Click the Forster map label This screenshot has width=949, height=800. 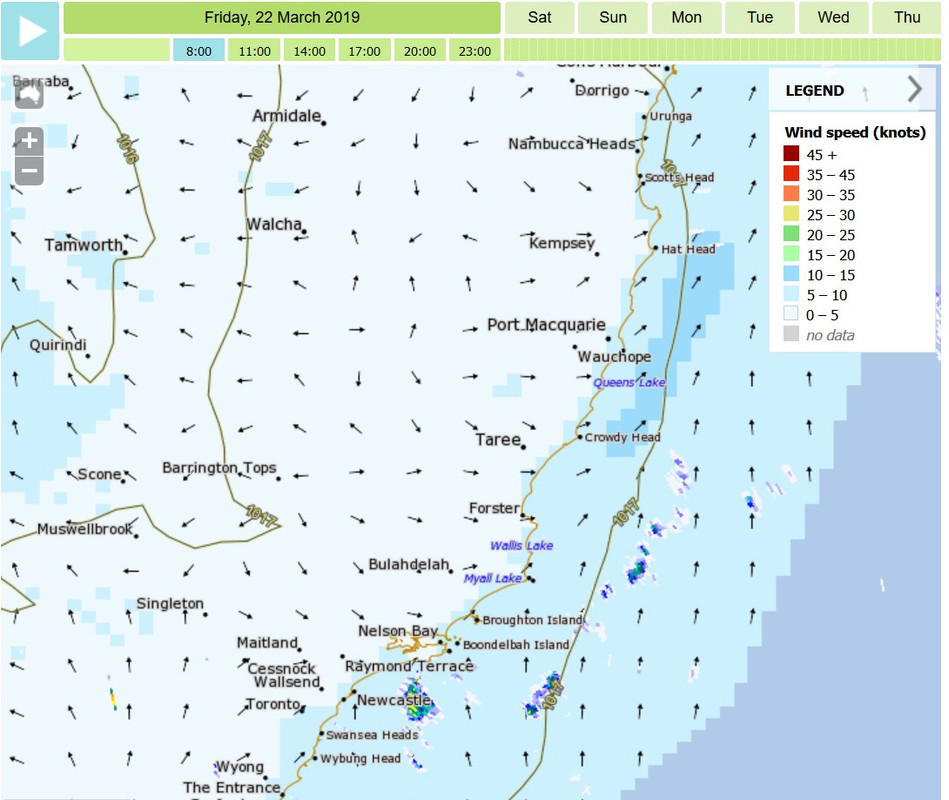(x=494, y=508)
